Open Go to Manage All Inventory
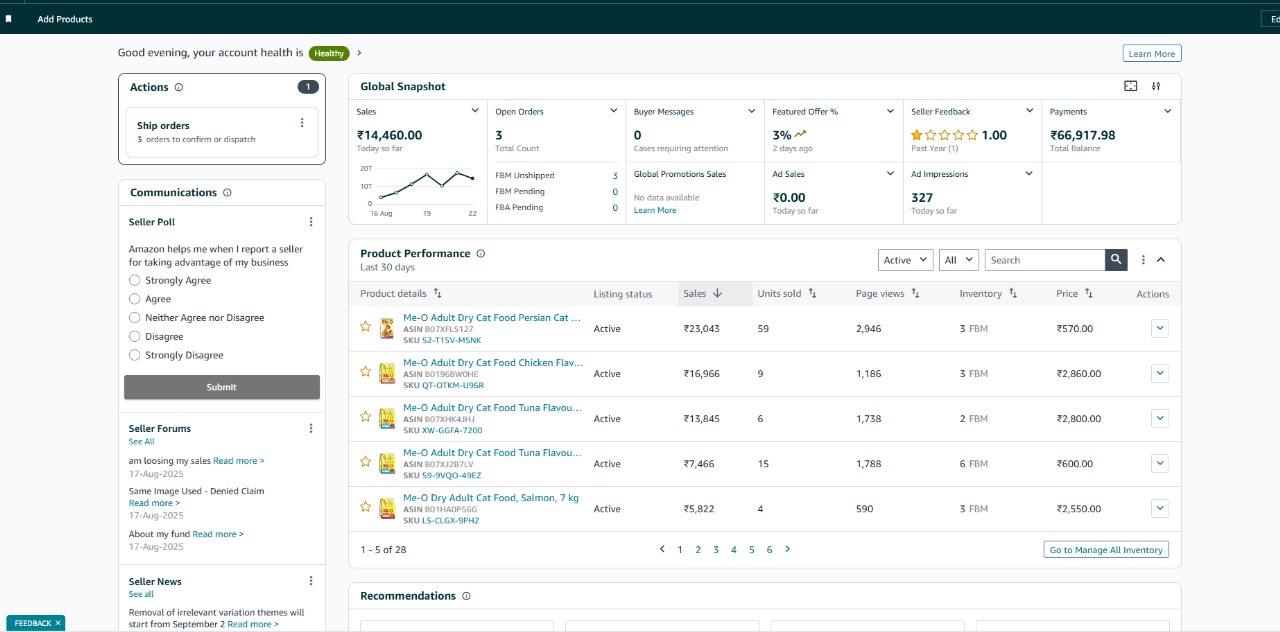The height and width of the screenshot is (632, 1280). click(1105, 550)
